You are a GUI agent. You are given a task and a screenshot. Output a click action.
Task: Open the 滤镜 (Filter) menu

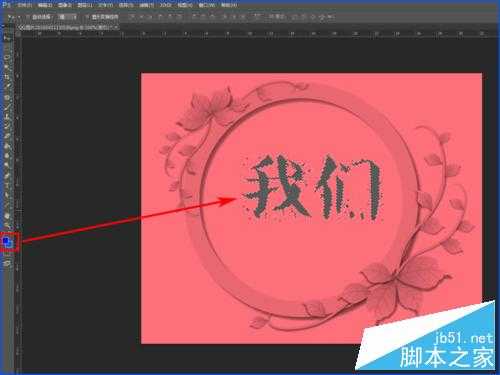146,5
